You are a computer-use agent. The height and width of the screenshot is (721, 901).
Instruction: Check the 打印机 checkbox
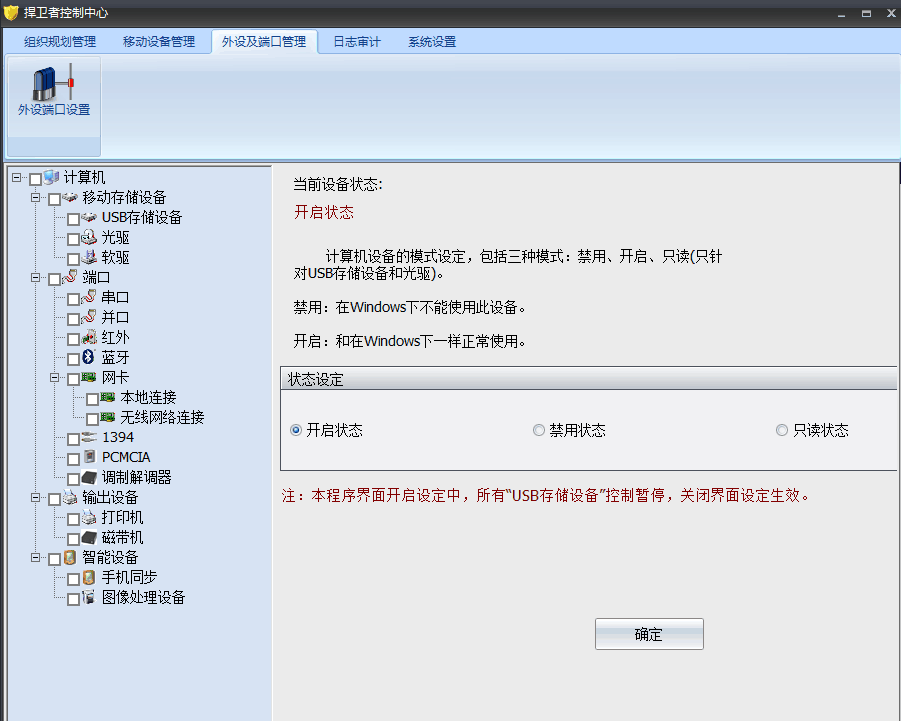tap(74, 519)
